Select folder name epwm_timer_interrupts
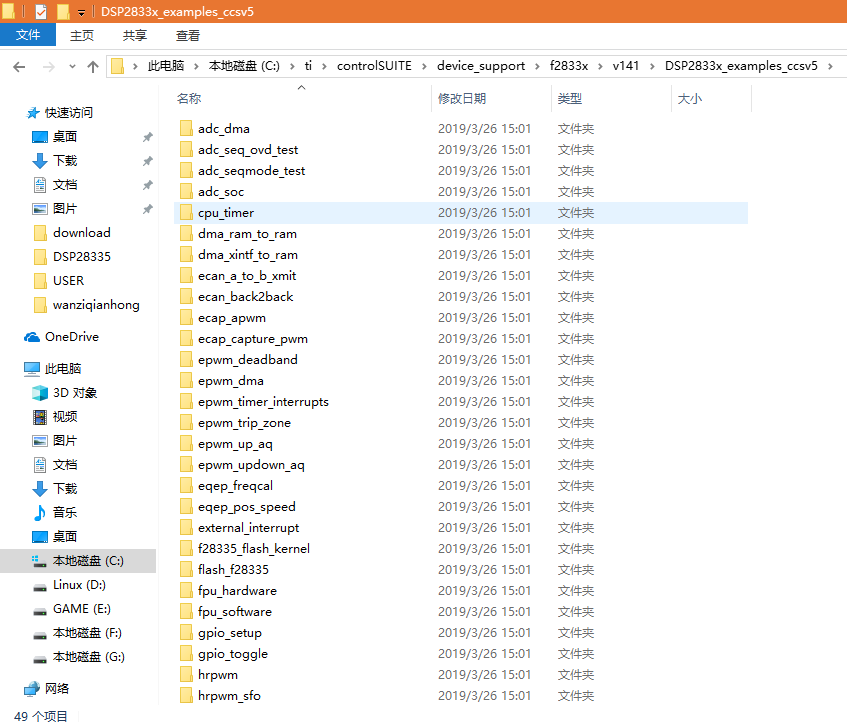 (263, 402)
